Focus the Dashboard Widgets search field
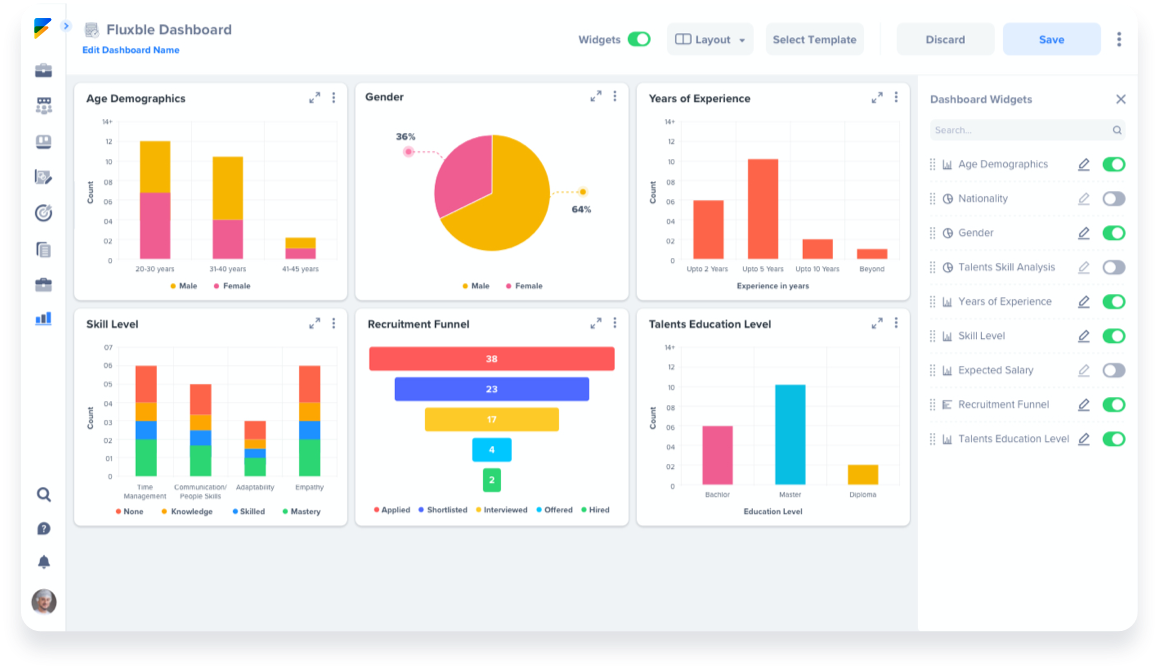This screenshot has width=1158, height=669. [x=1027, y=130]
